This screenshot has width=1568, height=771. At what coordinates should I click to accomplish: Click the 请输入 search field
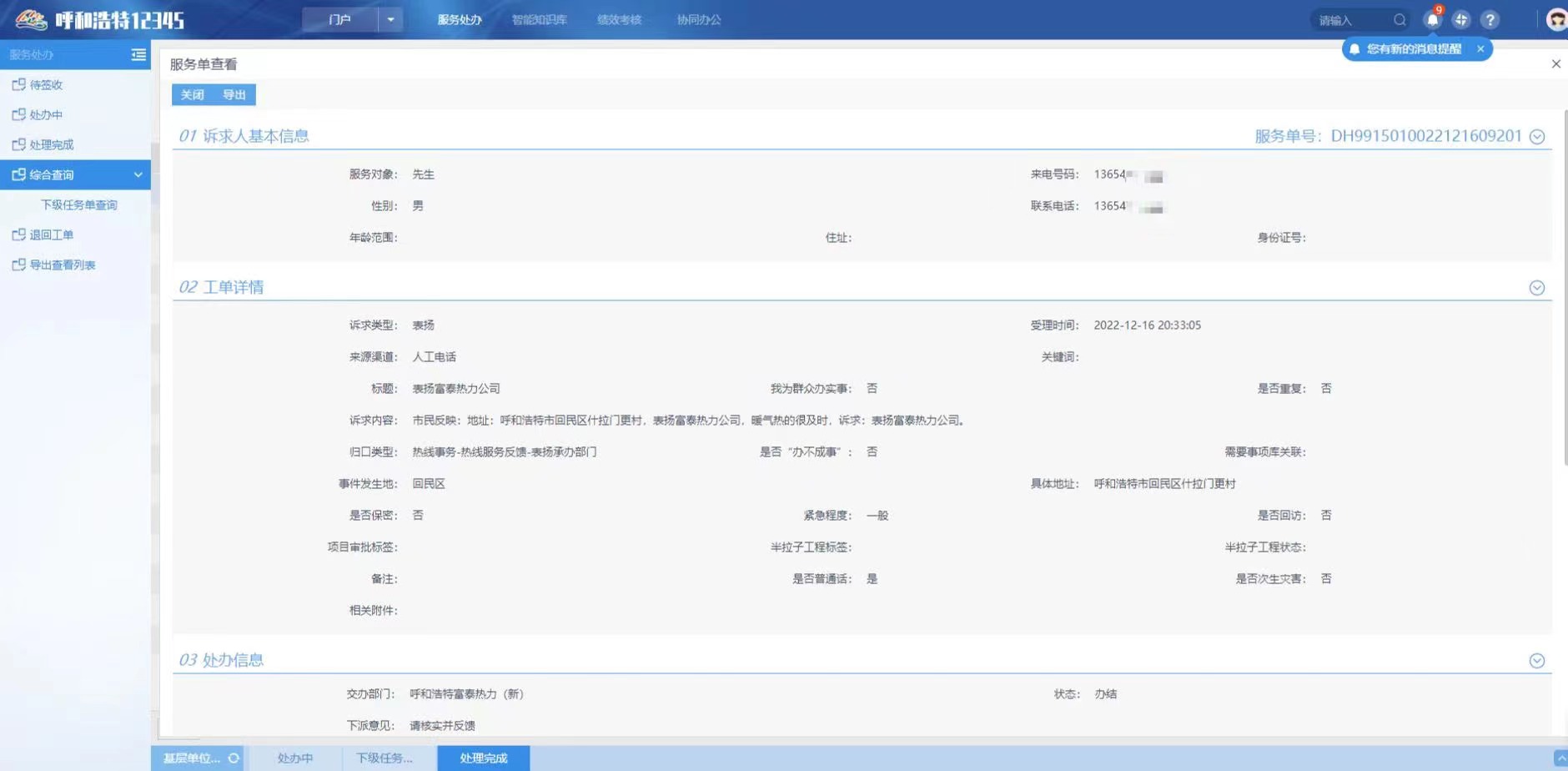pyautogui.click(x=1349, y=20)
